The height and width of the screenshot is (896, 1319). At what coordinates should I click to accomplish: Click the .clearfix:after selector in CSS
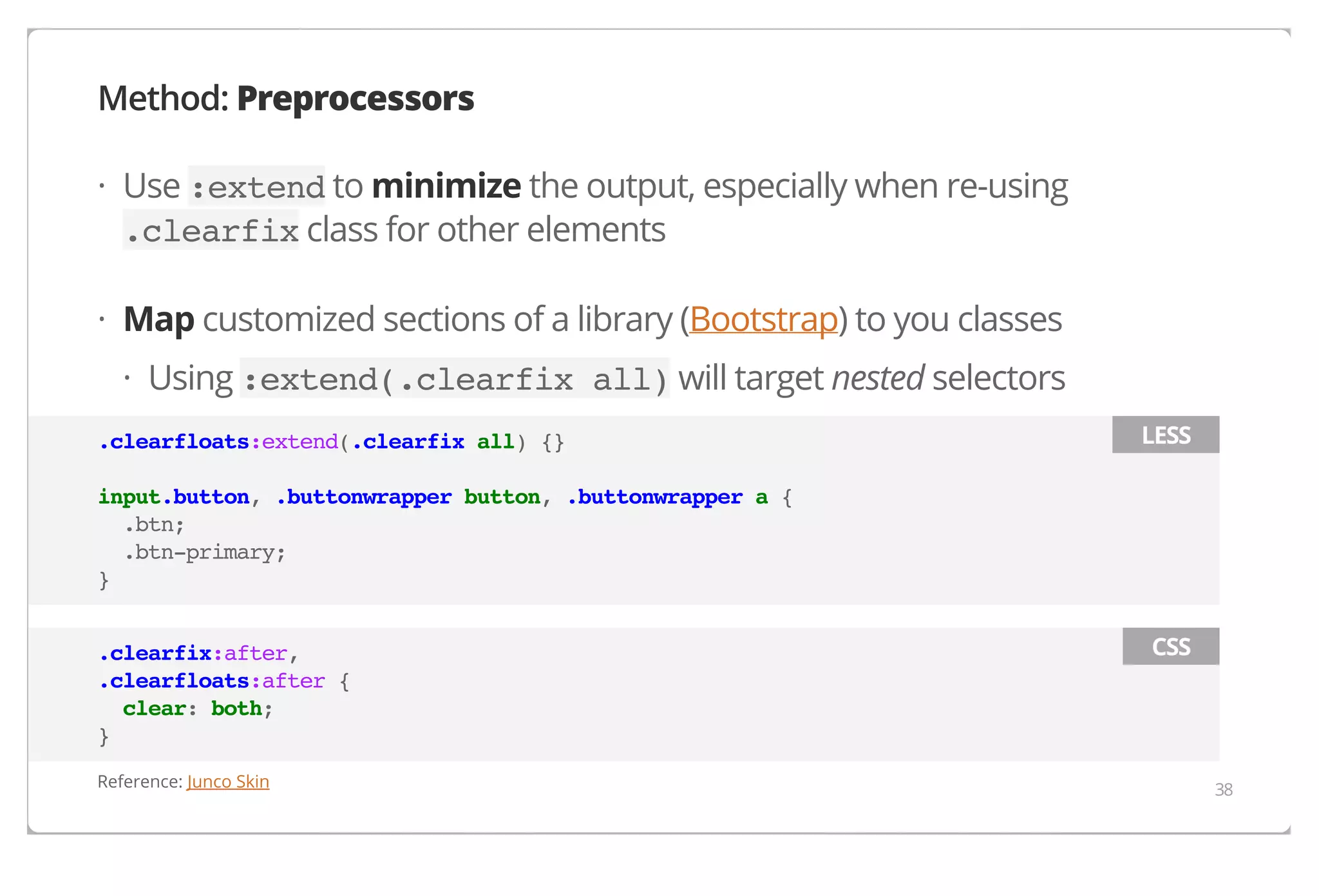pos(193,653)
